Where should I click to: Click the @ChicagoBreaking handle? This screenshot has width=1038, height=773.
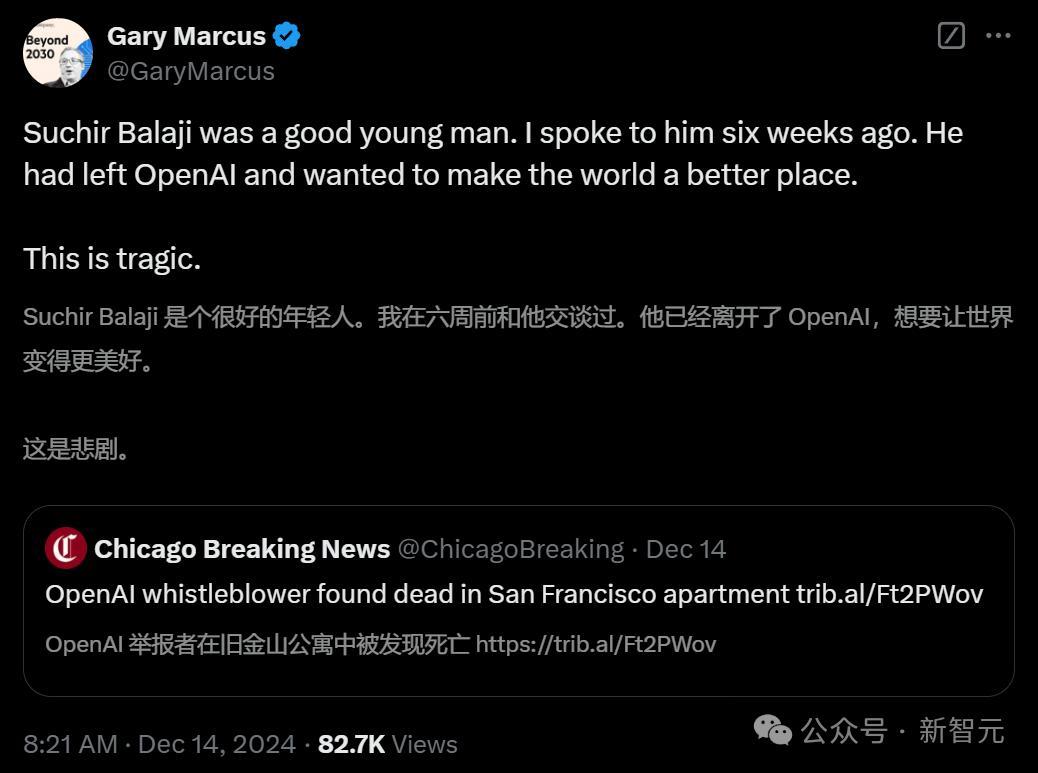[510, 549]
